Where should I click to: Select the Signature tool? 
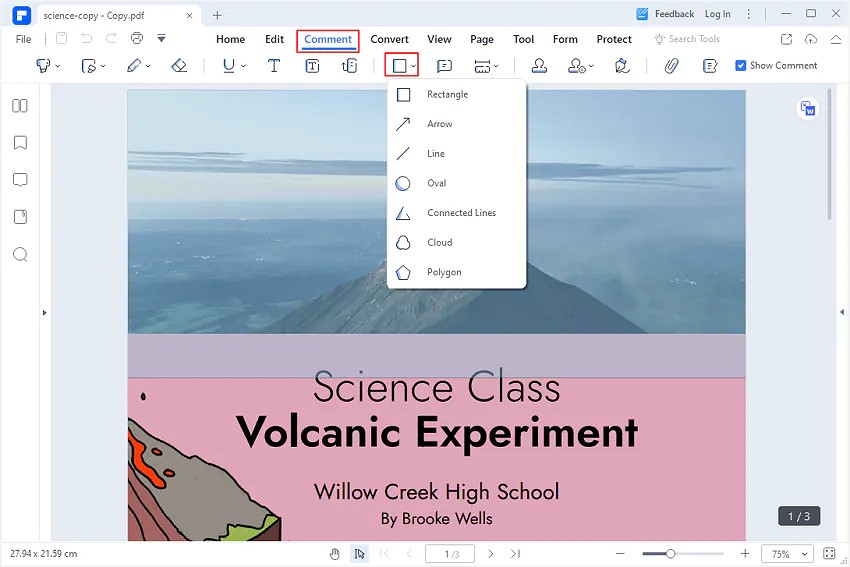622,66
